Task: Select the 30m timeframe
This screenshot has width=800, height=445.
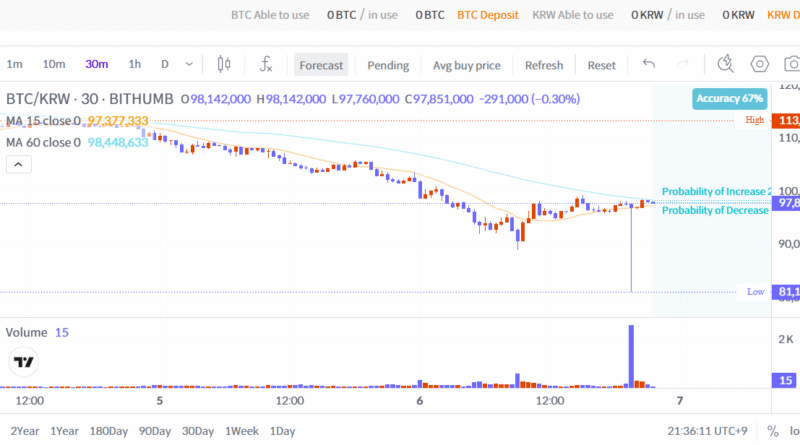Action: 96,64
